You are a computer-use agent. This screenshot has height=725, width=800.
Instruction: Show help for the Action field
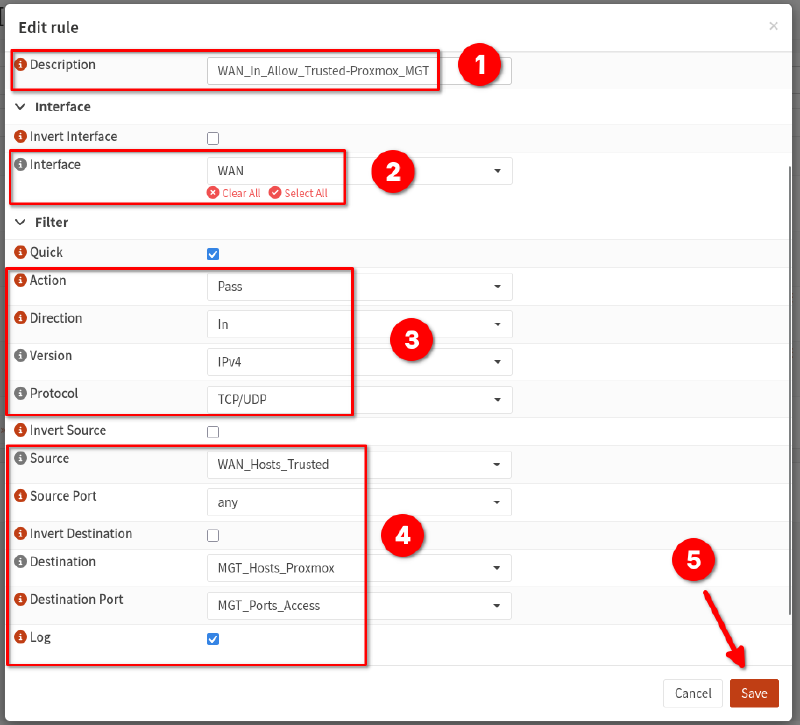[x=20, y=280]
